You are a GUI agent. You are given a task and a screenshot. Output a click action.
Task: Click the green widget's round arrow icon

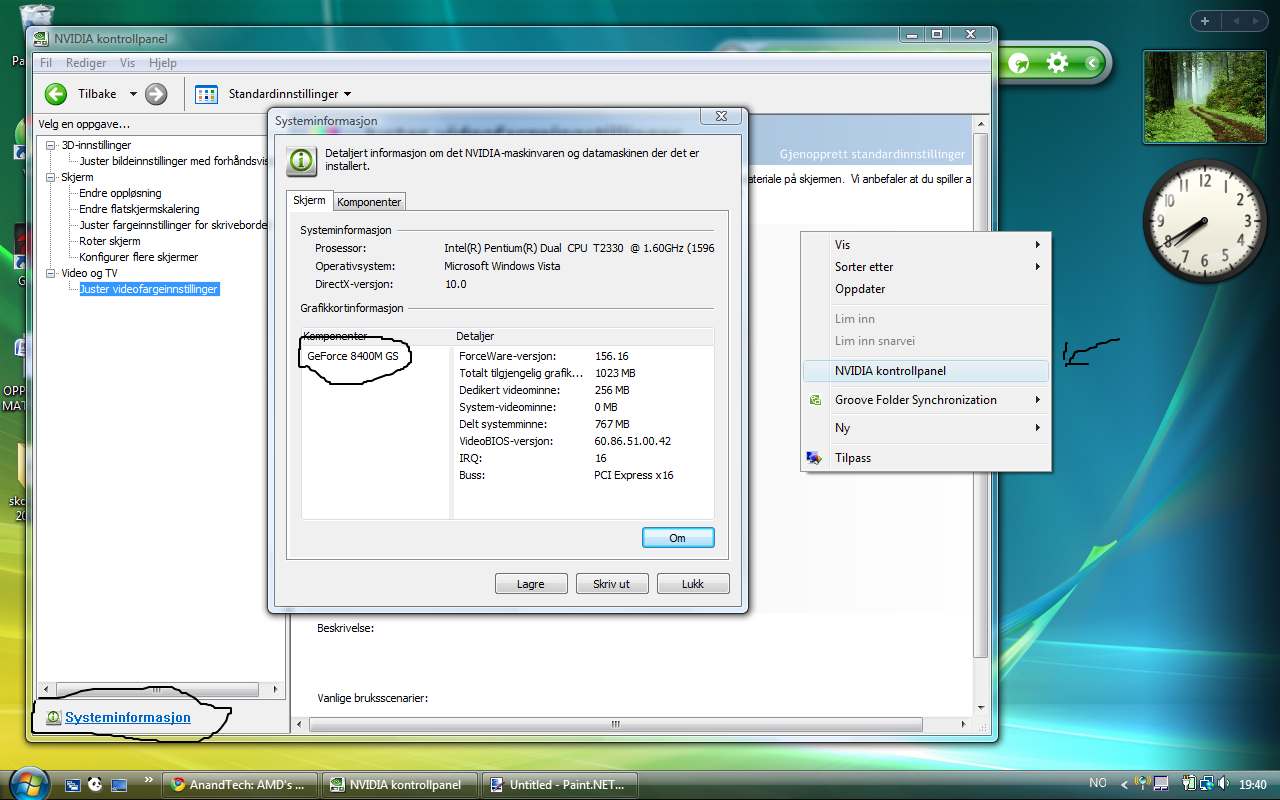coord(1019,63)
